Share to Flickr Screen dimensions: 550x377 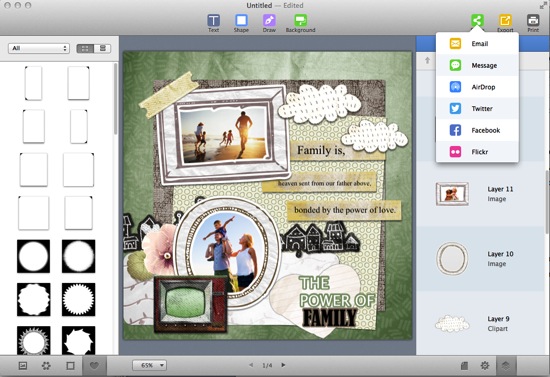click(477, 152)
